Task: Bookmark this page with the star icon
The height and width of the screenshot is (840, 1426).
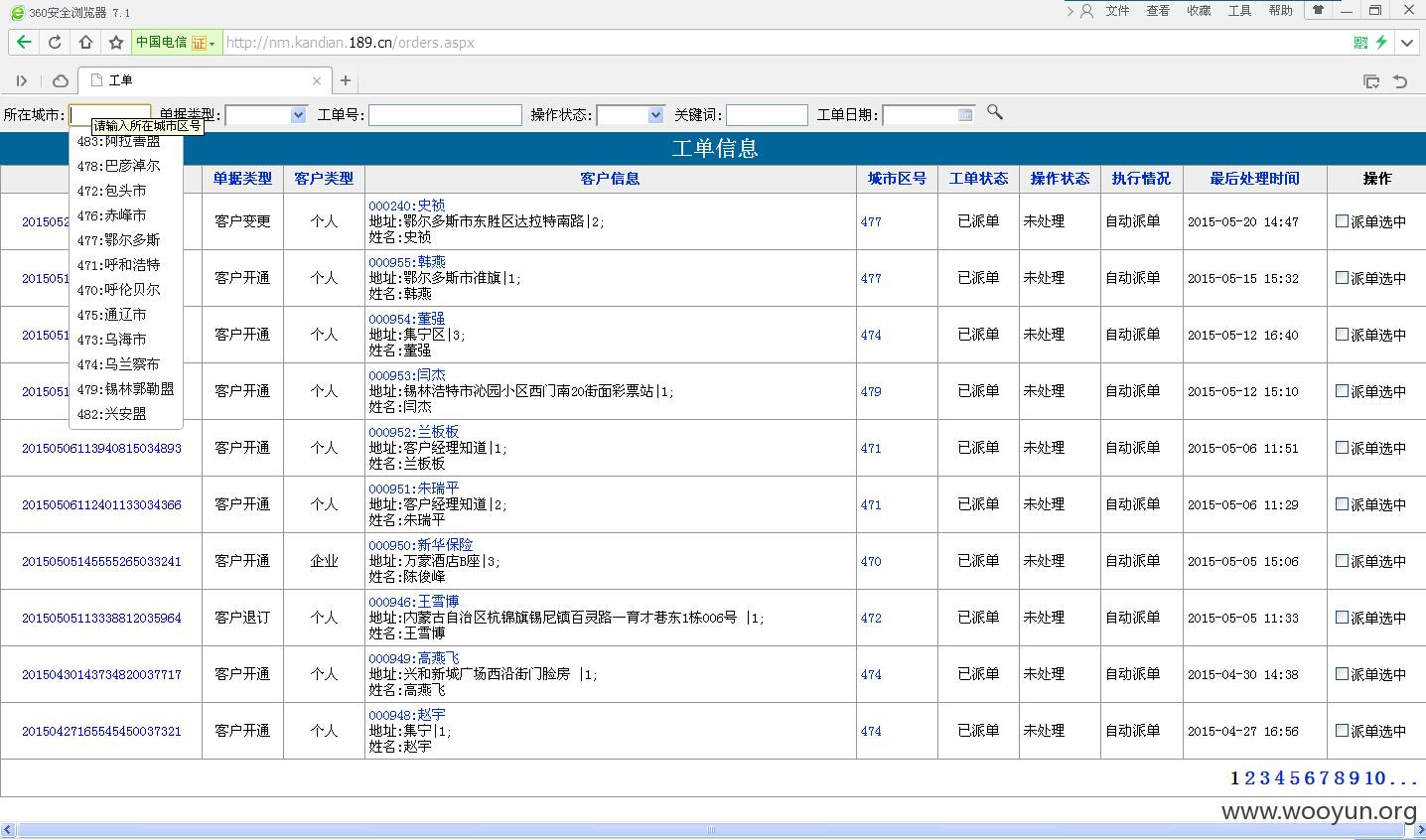Action: coord(116,42)
